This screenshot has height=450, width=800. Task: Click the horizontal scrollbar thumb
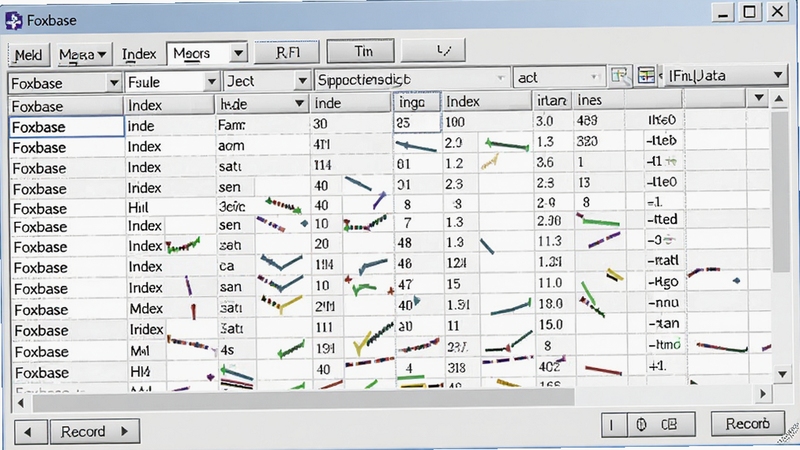point(303,399)
